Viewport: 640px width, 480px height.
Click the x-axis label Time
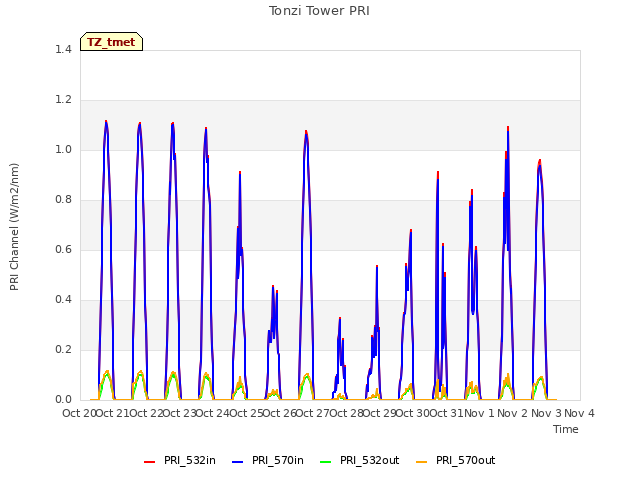566,429
